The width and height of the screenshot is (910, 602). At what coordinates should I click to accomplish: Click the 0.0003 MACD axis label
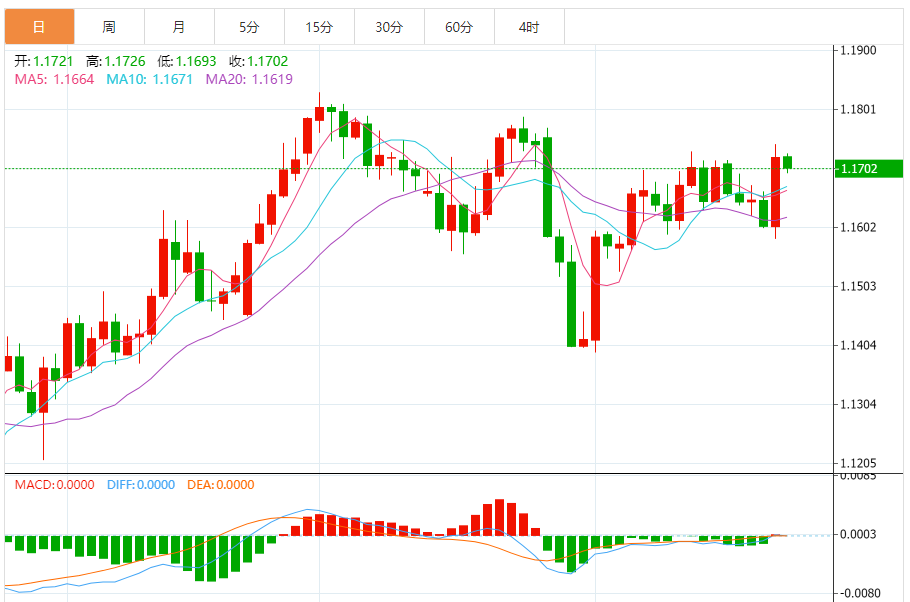[858, 534]
